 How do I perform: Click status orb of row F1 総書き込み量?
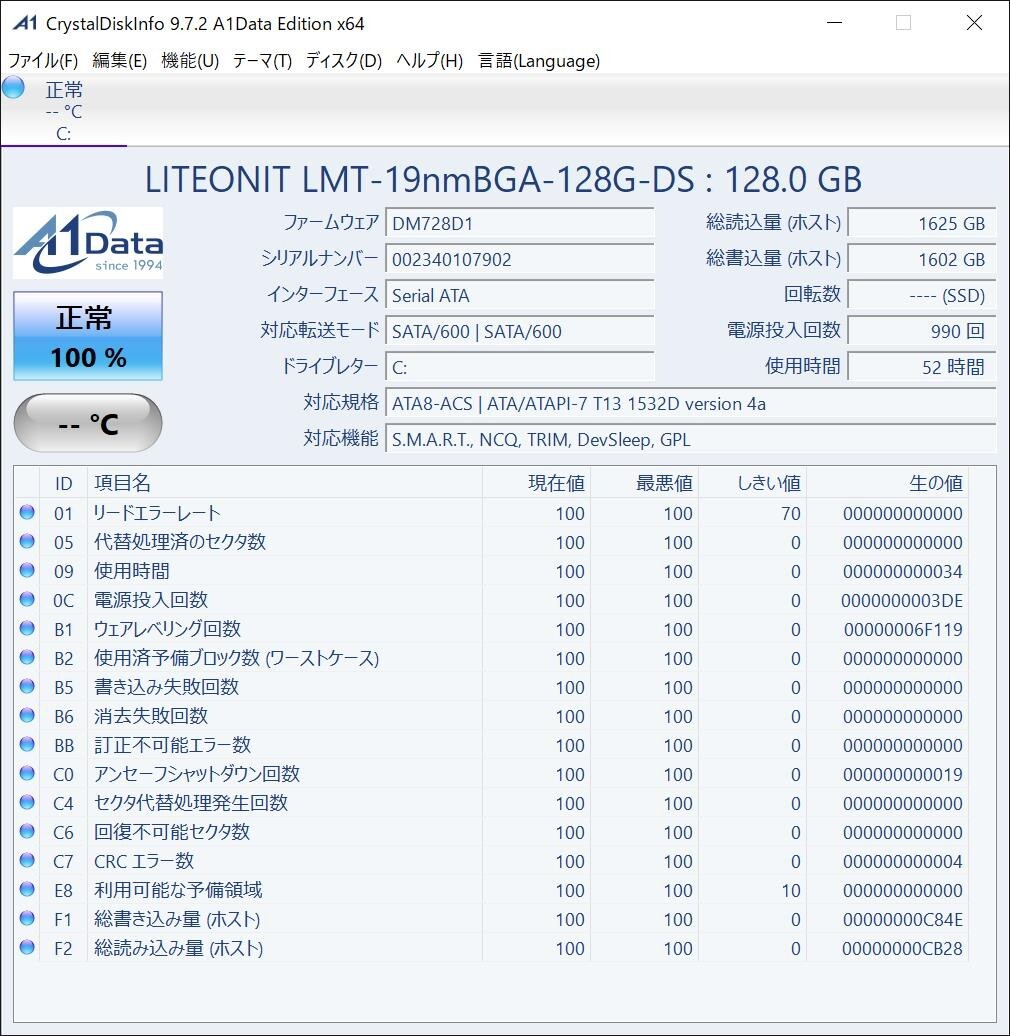(x=27, y=918)
